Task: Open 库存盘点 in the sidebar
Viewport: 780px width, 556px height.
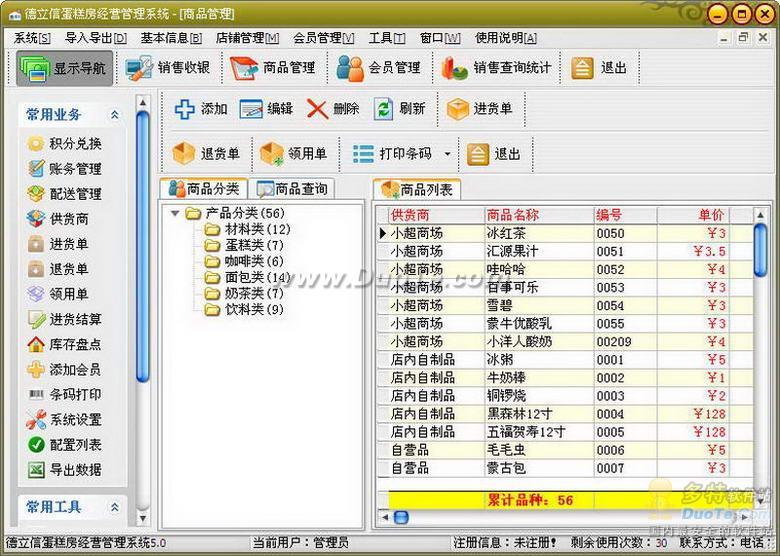Action: [65, 344]
